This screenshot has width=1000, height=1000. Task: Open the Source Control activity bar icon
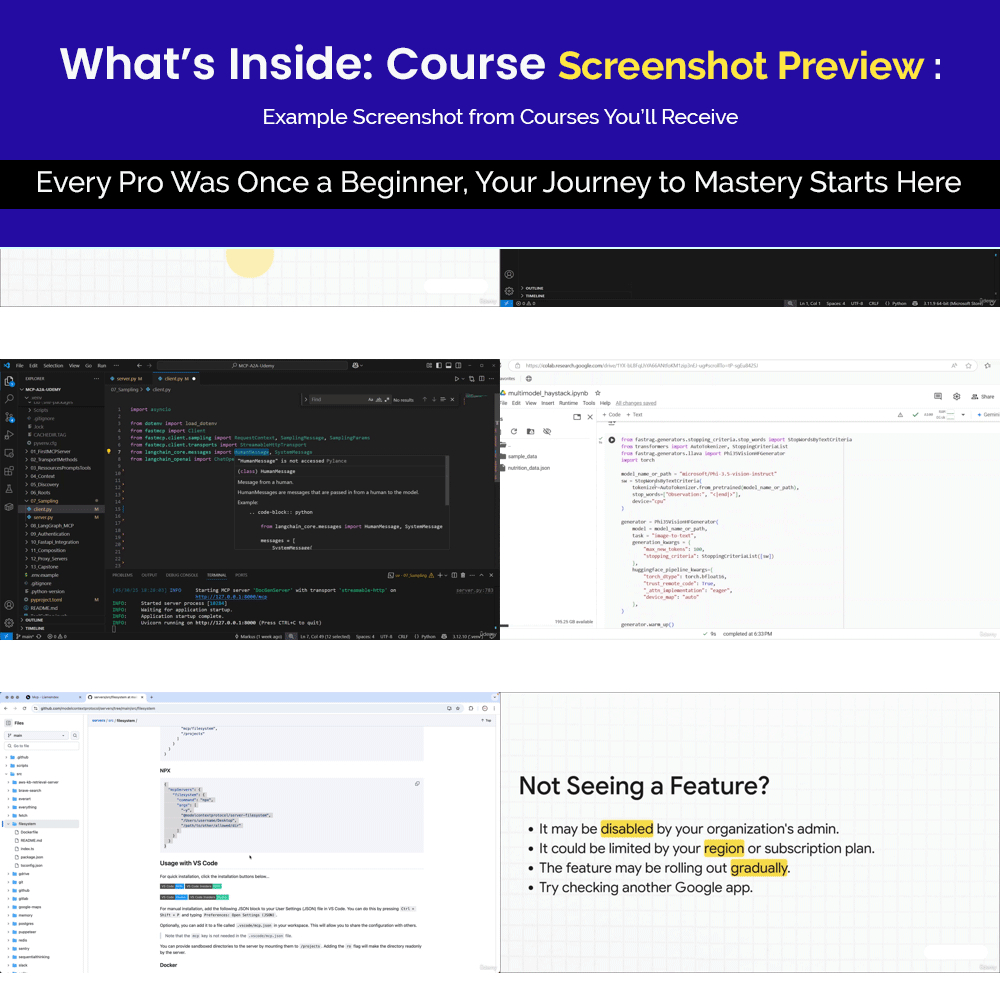pyautogui.click(x=8, y=416)
